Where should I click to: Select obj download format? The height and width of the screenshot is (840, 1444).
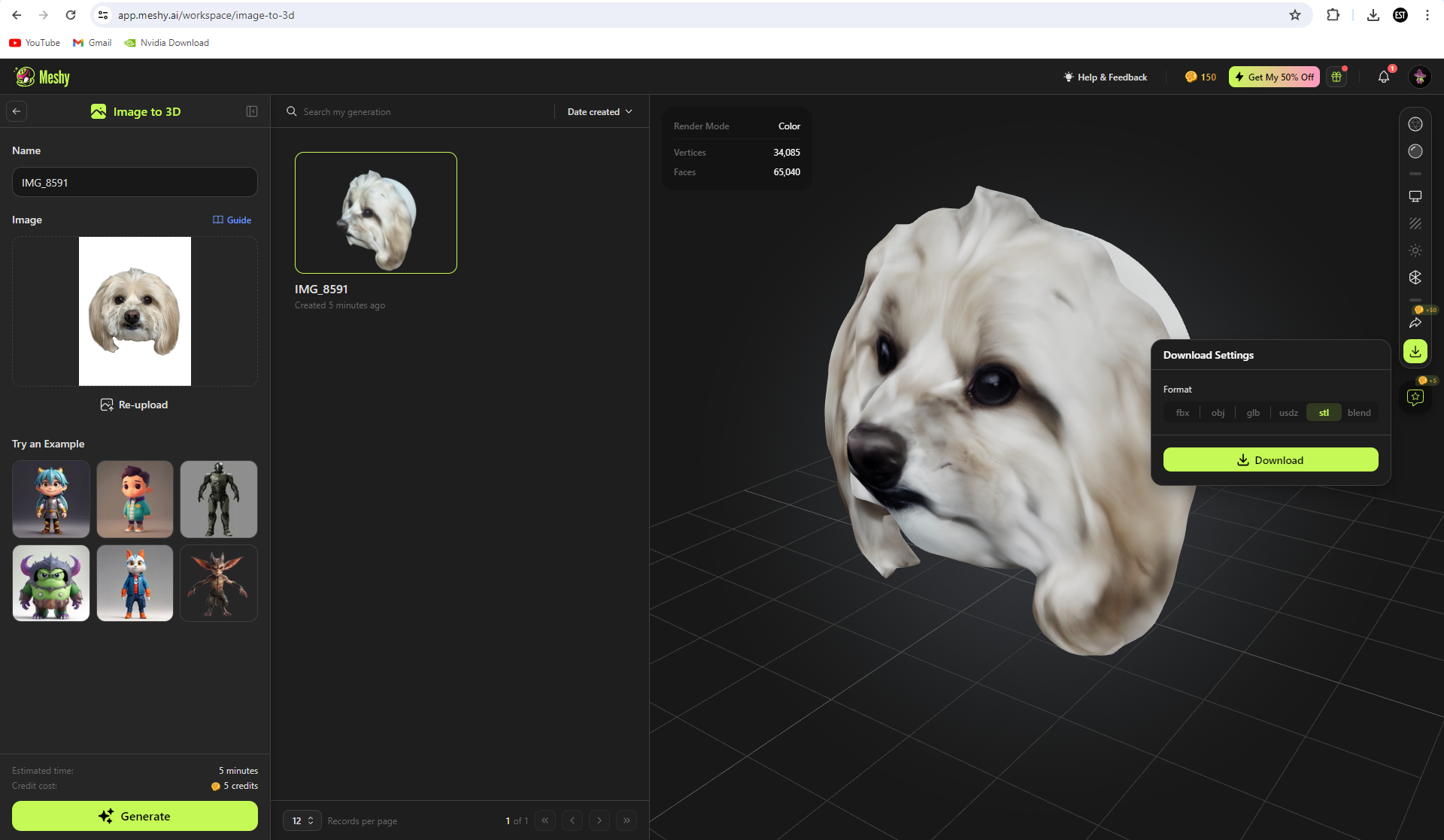point(1218,412)
